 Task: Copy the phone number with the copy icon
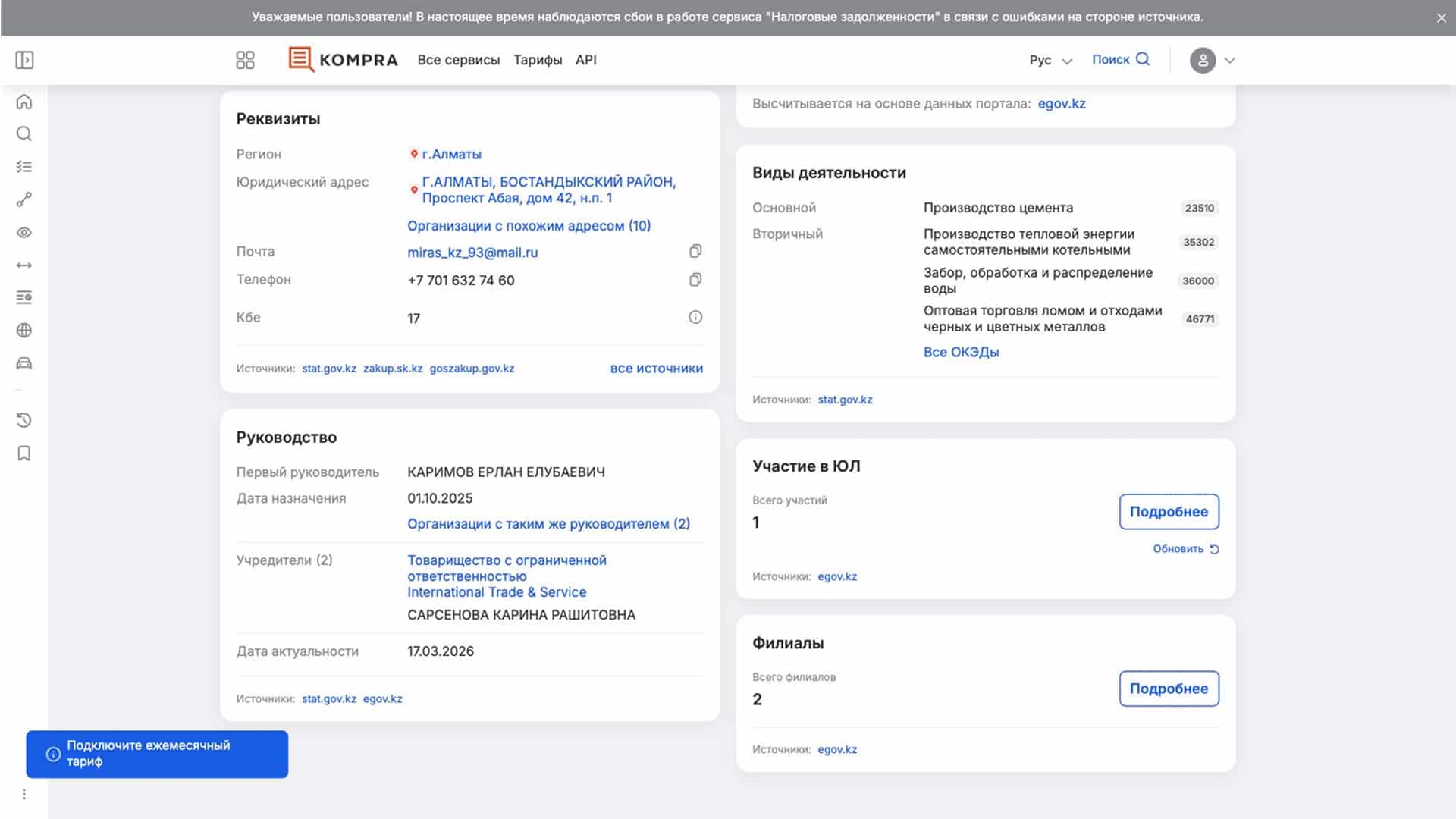[x=695, y=280]
